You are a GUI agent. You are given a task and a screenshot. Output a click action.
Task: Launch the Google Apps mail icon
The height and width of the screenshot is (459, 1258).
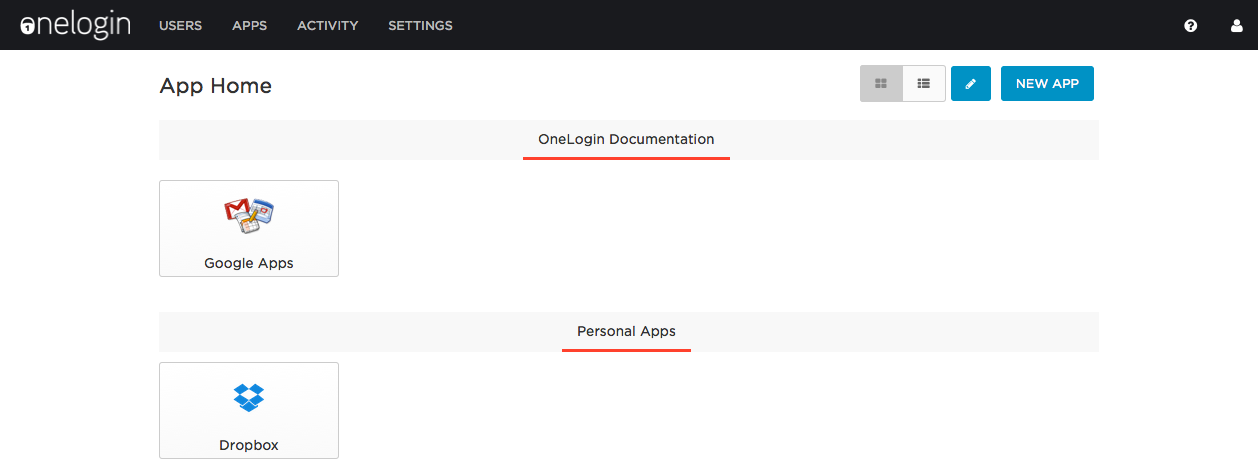(x=249, y=216)
